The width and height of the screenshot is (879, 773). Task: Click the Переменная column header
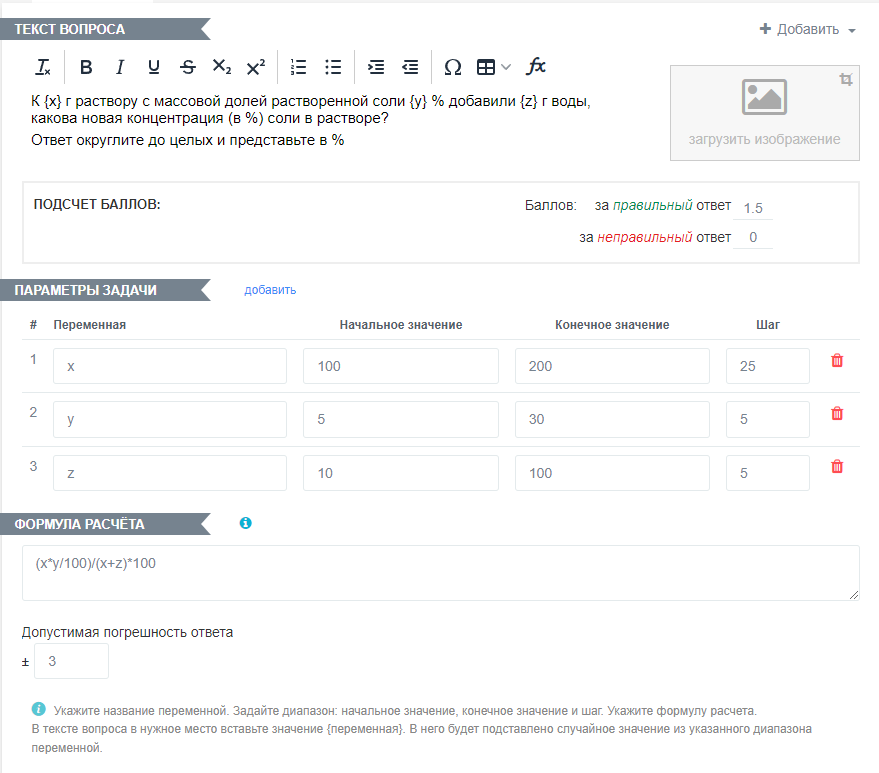click(90, 325)
